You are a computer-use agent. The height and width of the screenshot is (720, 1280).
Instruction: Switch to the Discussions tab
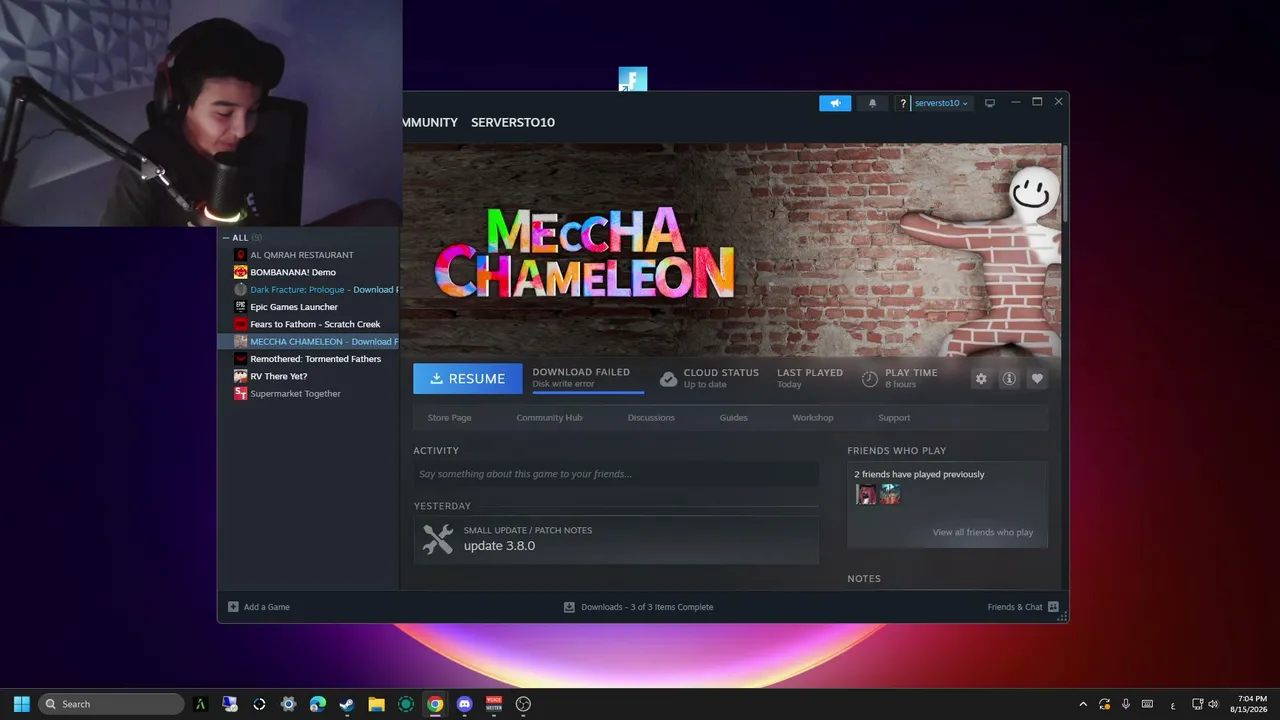pyautogui.click(x=651, y=418)
